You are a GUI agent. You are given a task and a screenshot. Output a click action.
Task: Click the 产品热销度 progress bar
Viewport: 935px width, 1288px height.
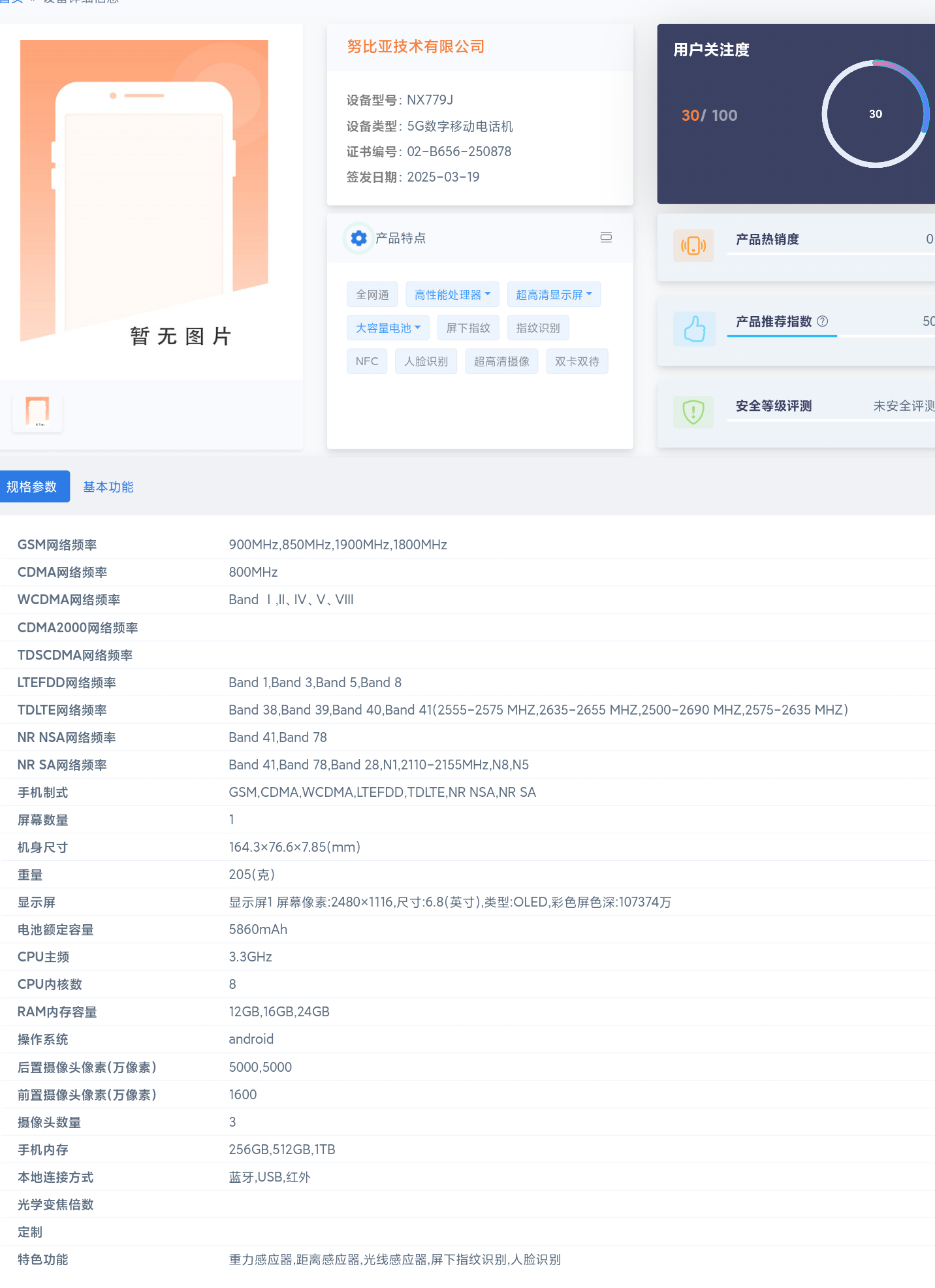click(831, 253)
